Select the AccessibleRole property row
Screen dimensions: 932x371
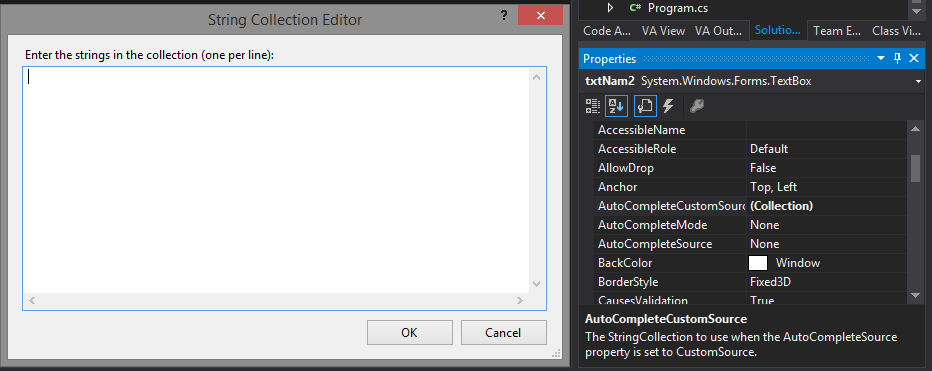click(751, 149)
